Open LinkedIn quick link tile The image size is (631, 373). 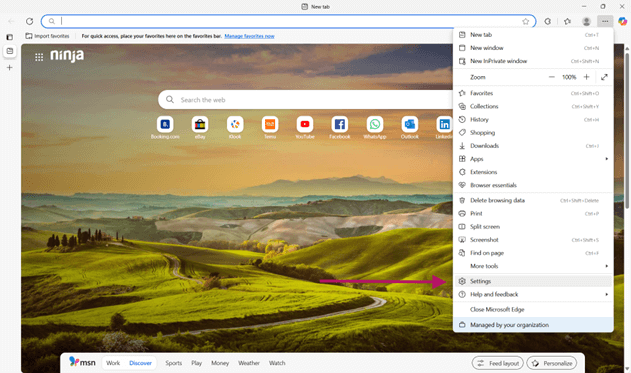coord(444,128)
